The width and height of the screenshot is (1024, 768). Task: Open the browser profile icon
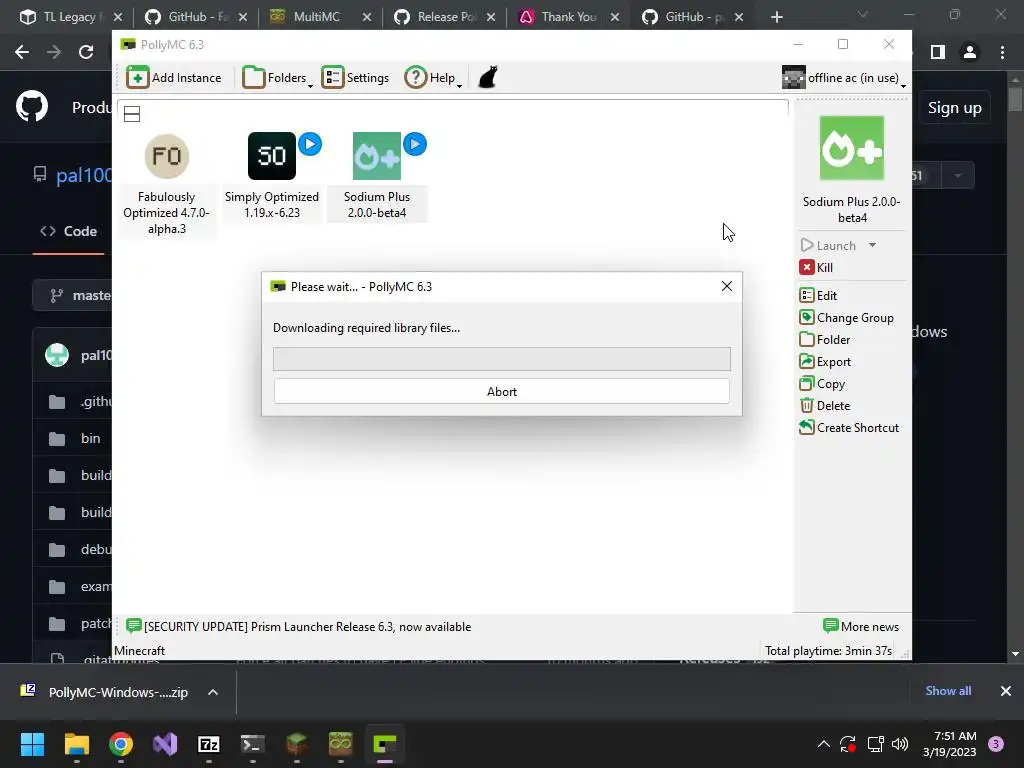coord(970,52)
